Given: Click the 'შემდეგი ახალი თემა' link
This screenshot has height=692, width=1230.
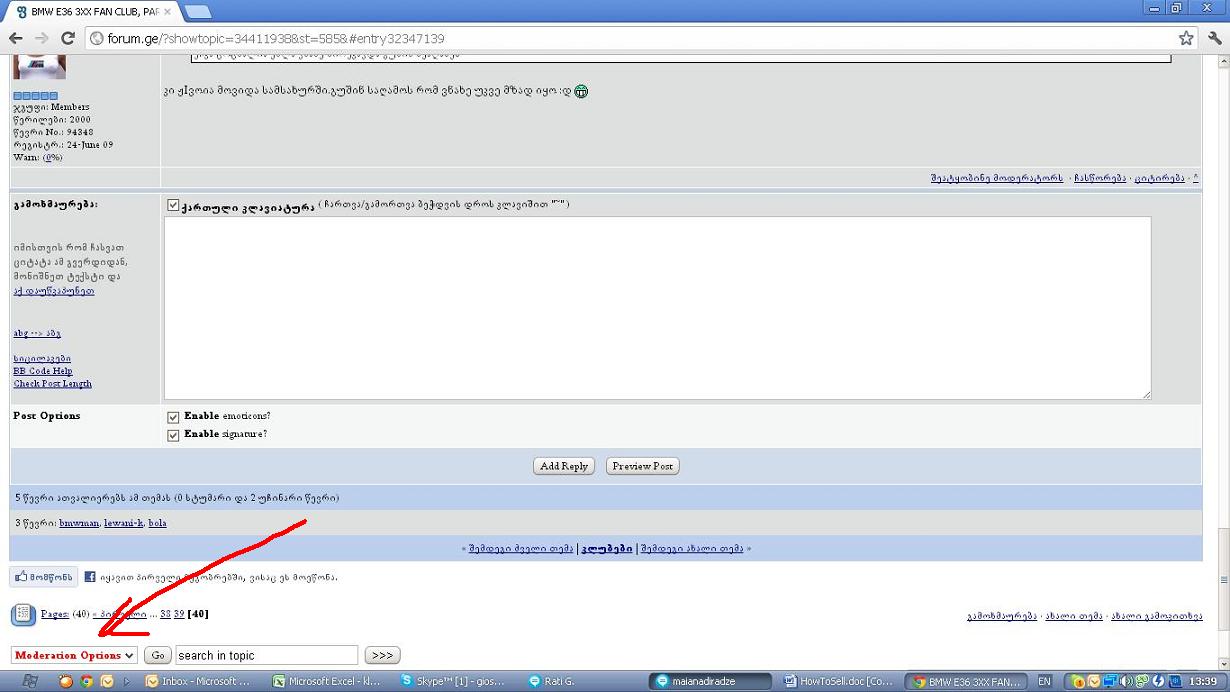Looking at the screenshot, I should [x=692, y=548].
